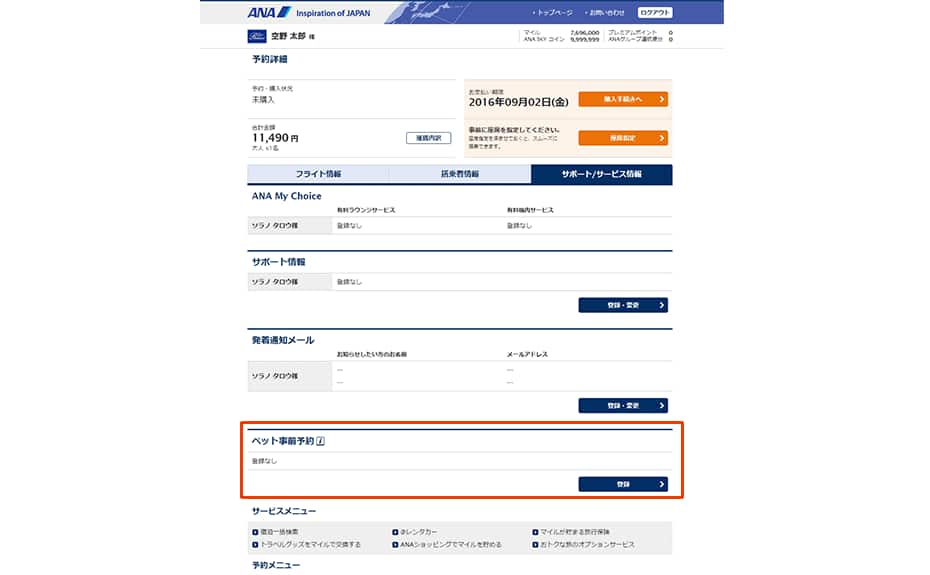Click the ANA logo in header
Image resolution: width=930 pixels, height=575 pixels.
coord(269,12)
